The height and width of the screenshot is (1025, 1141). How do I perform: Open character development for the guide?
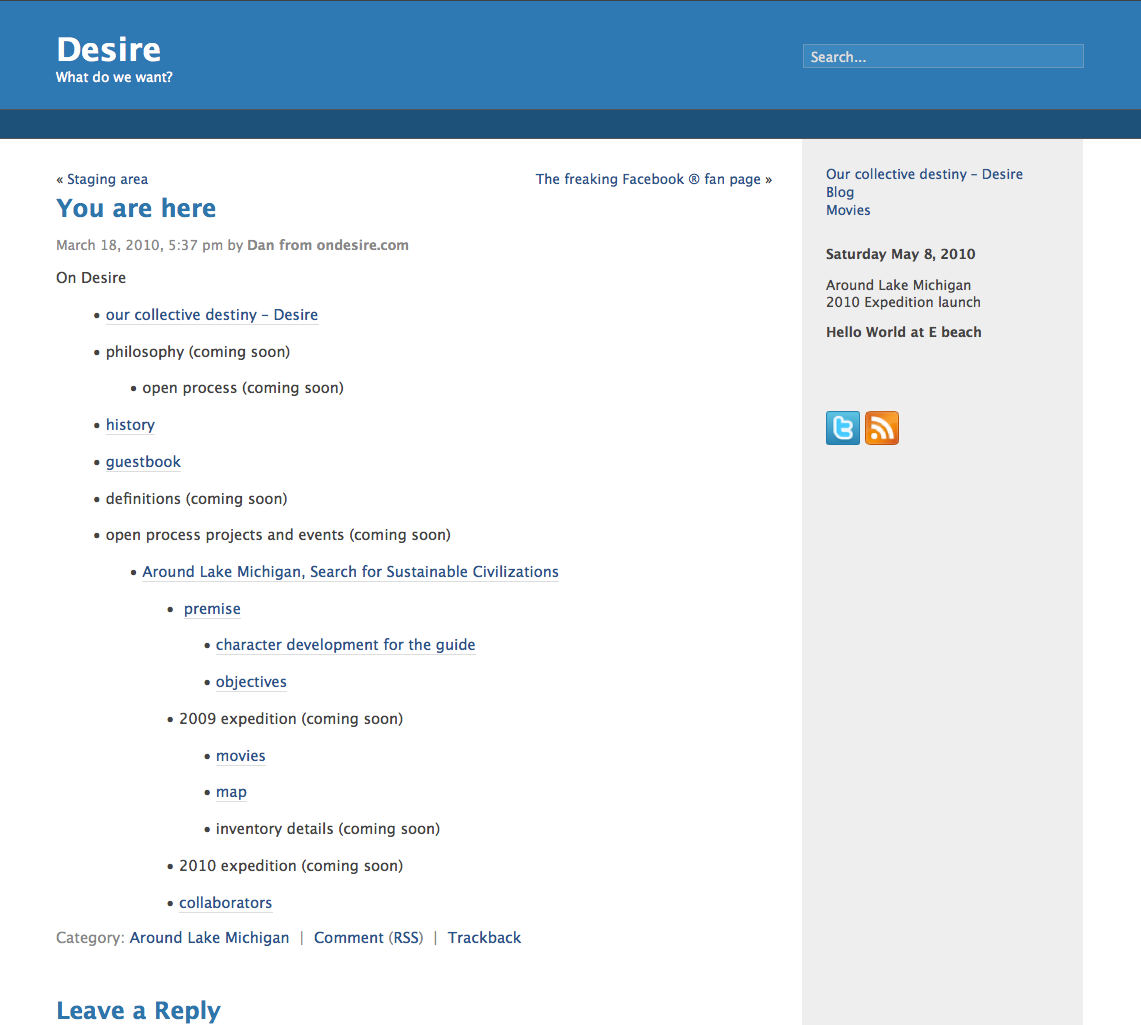coord(346,645)
